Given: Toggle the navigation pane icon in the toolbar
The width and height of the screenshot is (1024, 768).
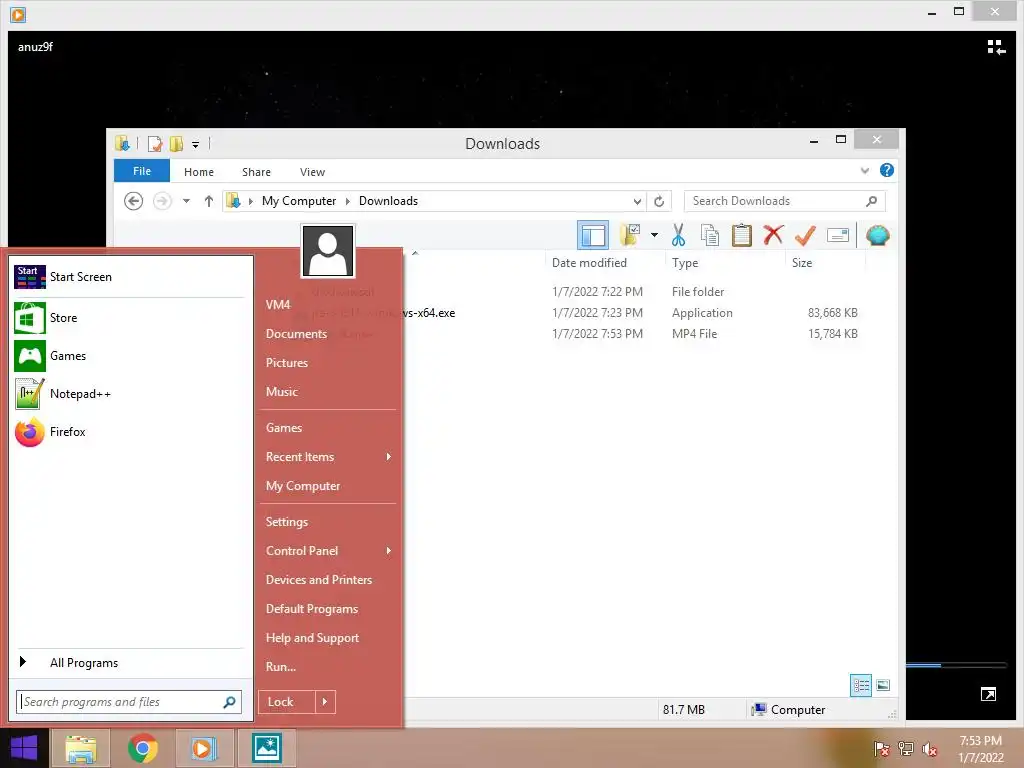Looking at the screenshot, I should [593, 235].
